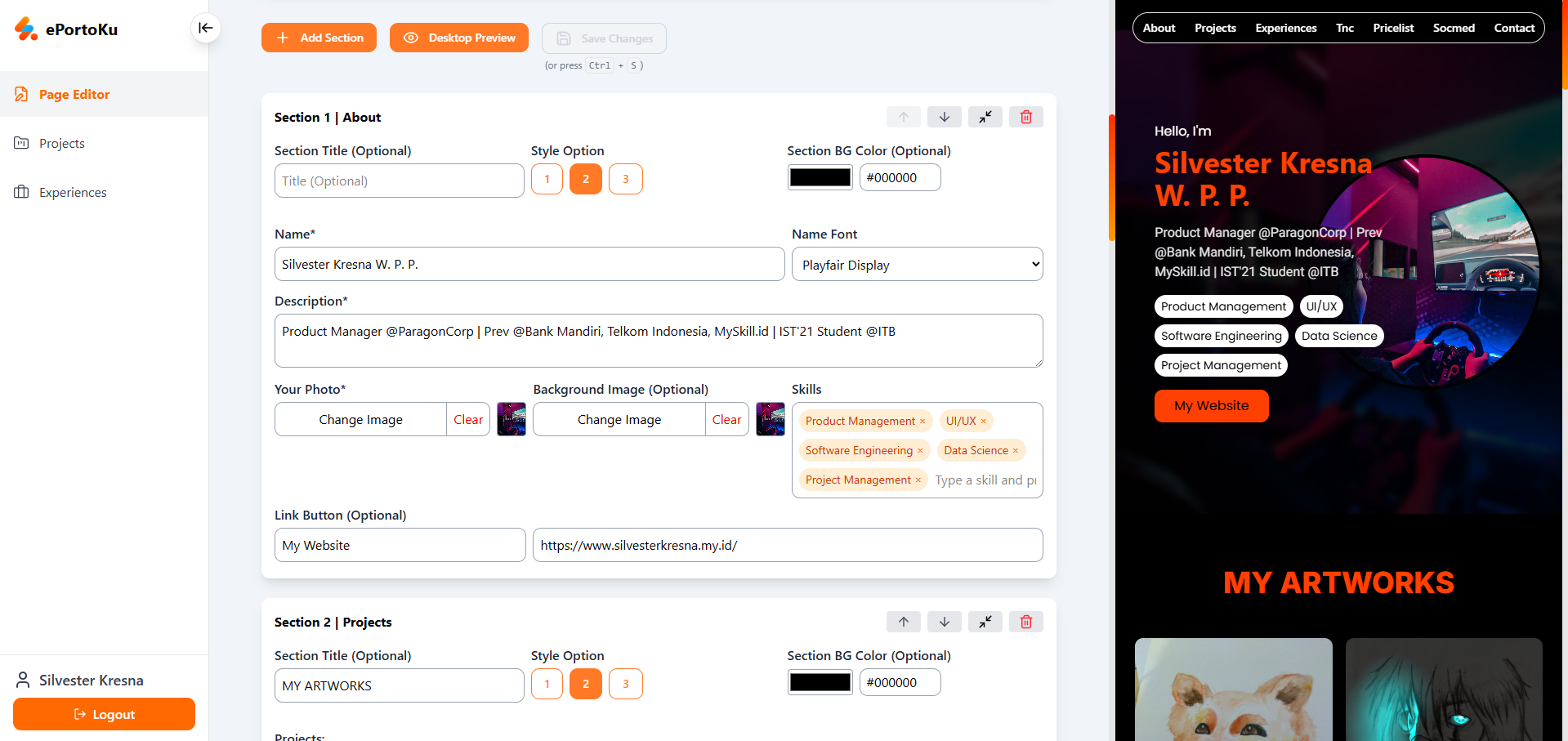
Task: Click the Add Section button
Action: pyautogui.click(x=319, y=38)
